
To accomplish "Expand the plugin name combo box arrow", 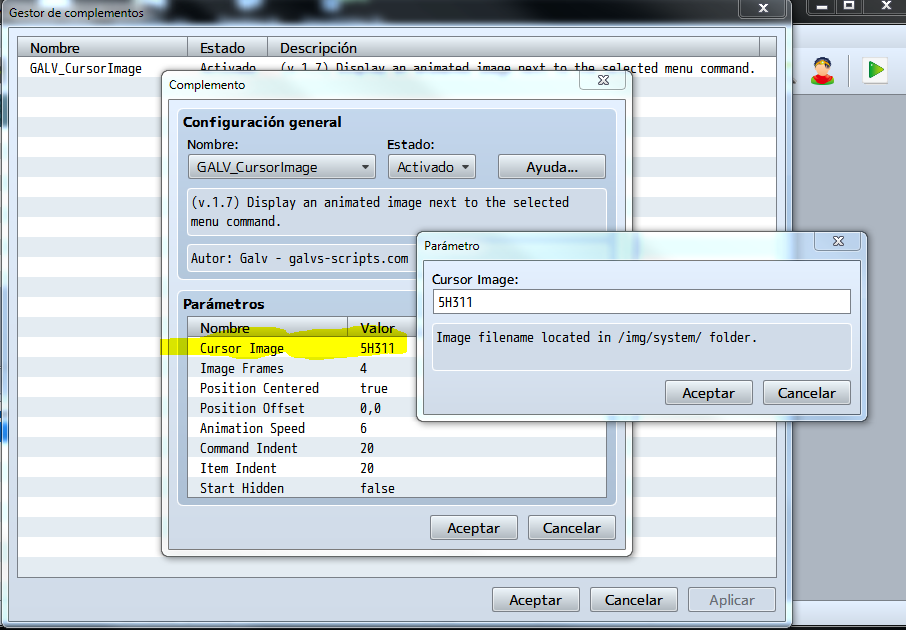I will pyautogui.click(x=366, y=166).
